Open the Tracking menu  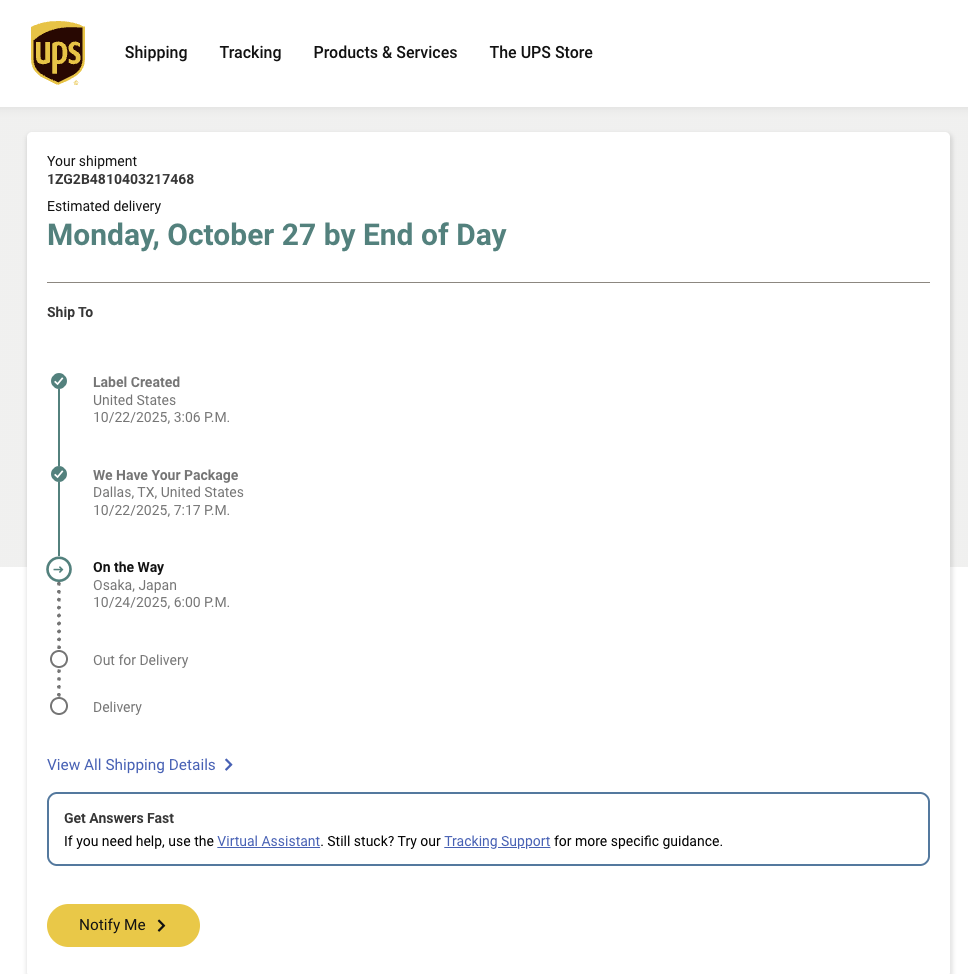[250, 53]
